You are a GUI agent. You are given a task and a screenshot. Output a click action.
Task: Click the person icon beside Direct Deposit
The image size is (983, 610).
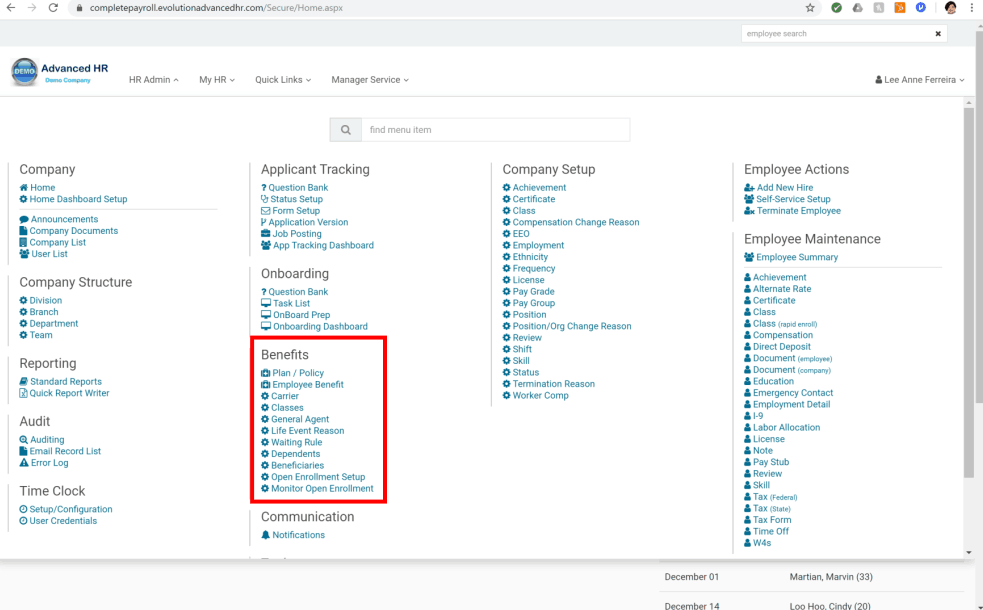pos(747,347)
